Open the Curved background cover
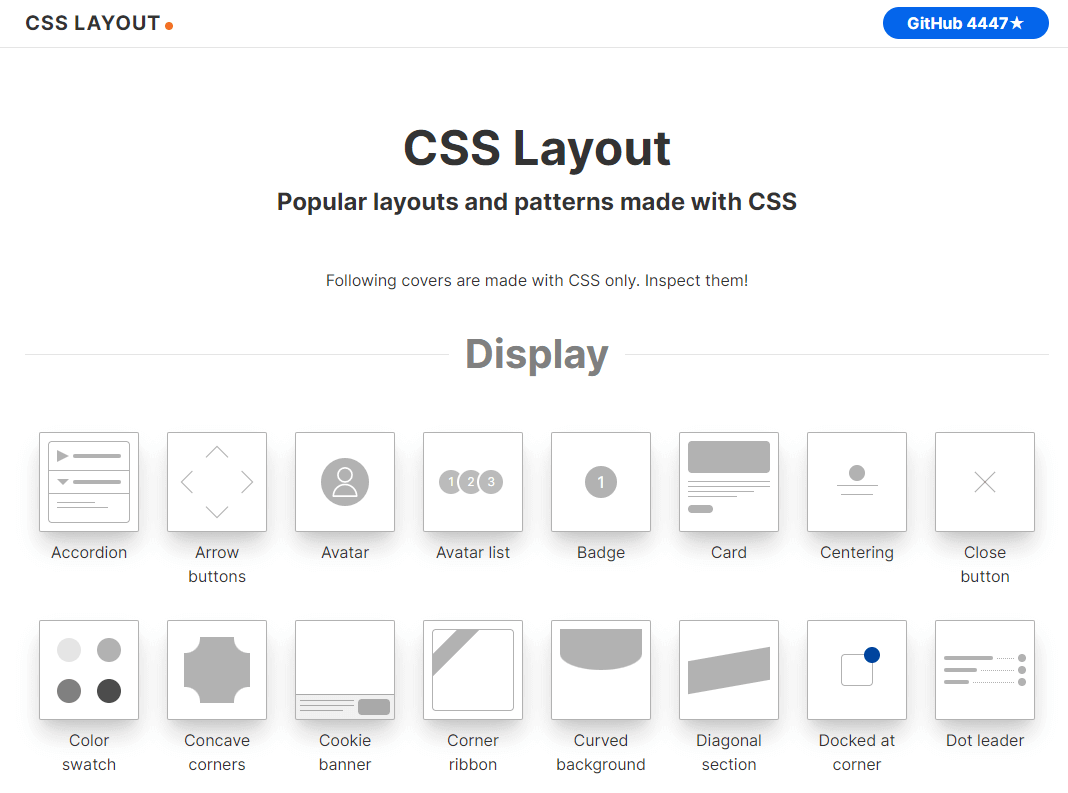 [x=601, y=670]
